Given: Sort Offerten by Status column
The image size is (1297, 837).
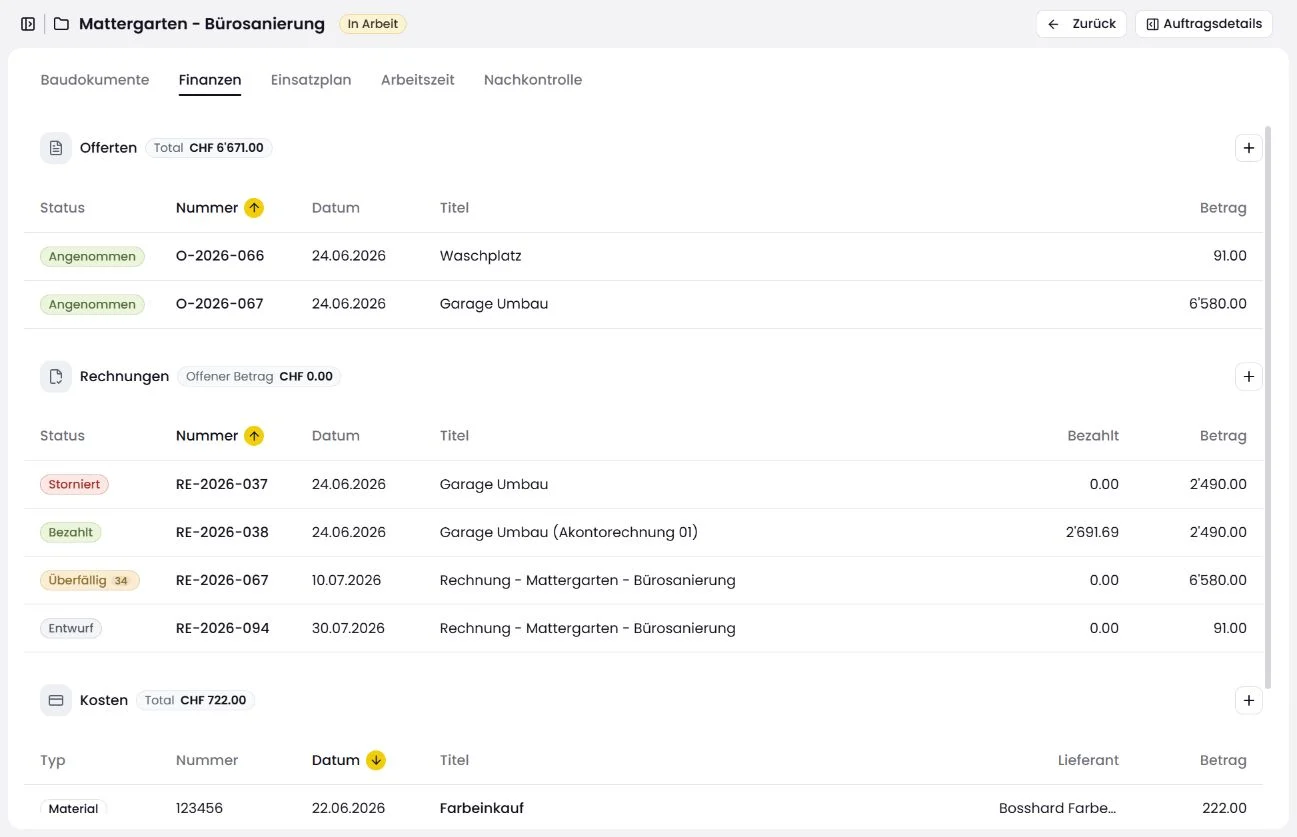Looking at the screenshot, I should point(62,208).
